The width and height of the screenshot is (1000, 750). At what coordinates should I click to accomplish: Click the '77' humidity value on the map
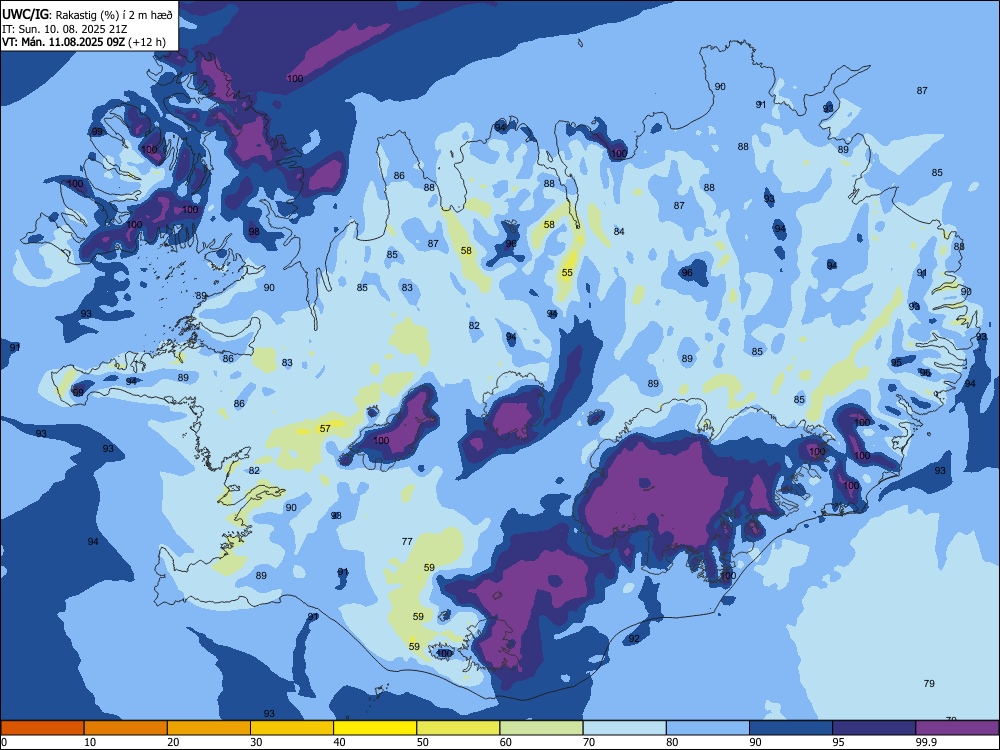click(x=407, y=542)
